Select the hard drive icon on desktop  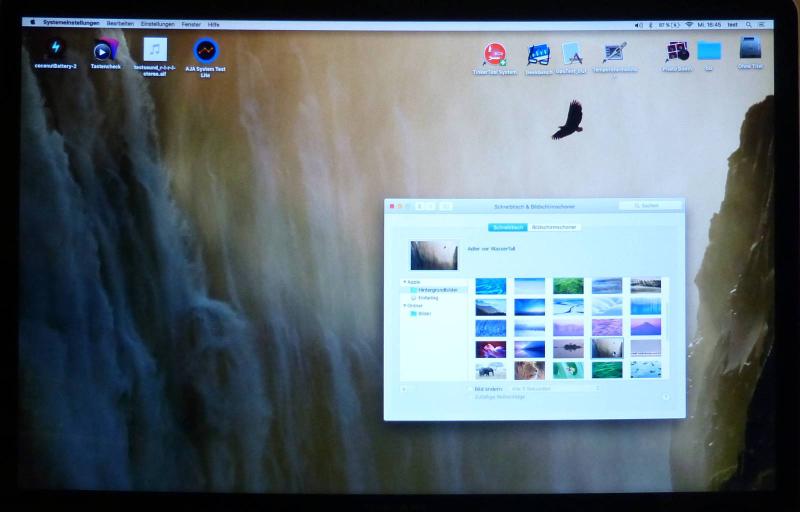pos(750,49)
